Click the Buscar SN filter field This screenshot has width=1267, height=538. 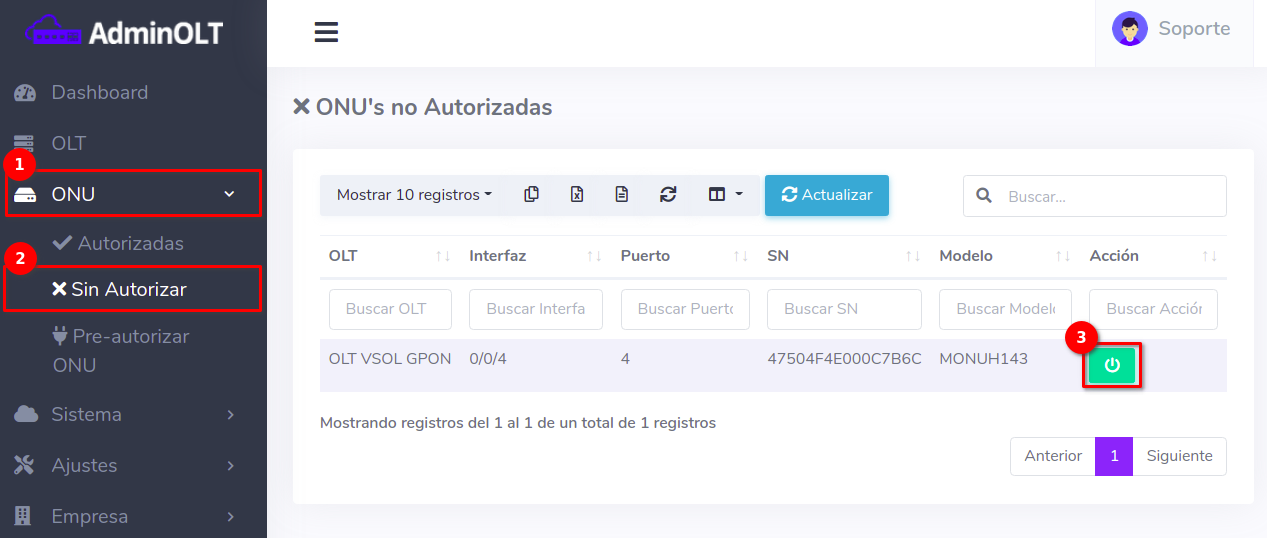coord(843,309)
